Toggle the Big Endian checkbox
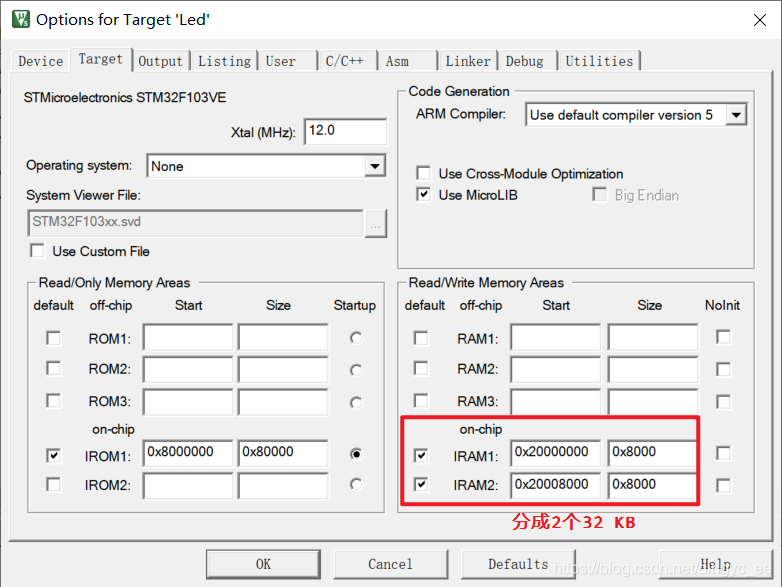Screen dimensions: 782x587 click(599, 195)
